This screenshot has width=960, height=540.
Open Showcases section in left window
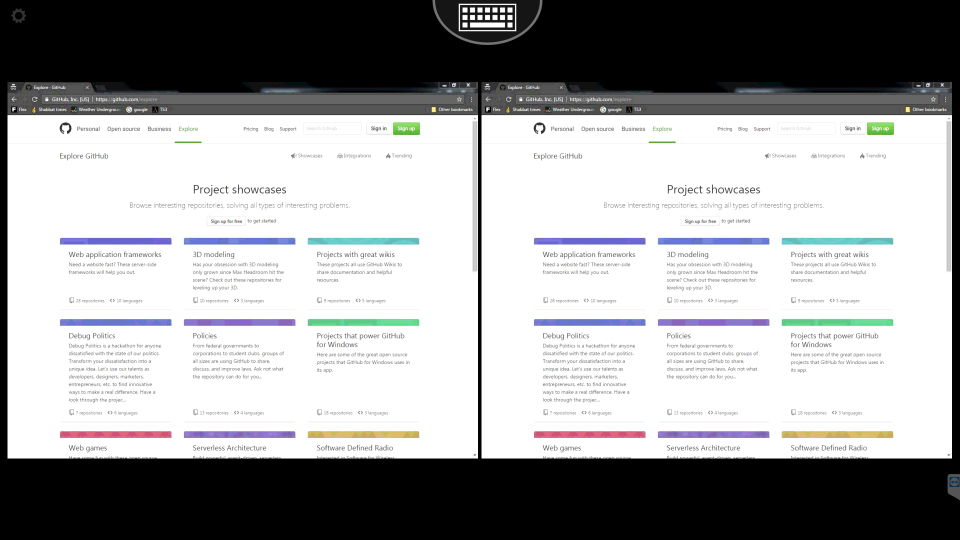(x=306, y=156)
